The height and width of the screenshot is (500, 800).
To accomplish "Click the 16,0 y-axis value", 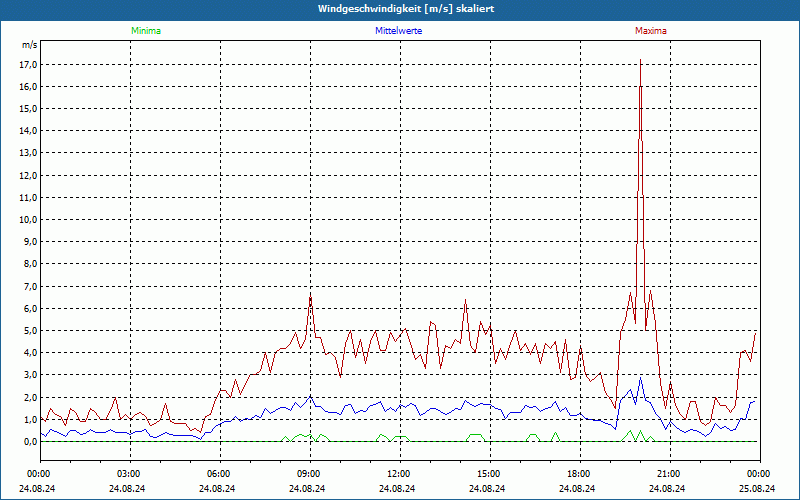I will pyautogui.click(x=29, y=87).
